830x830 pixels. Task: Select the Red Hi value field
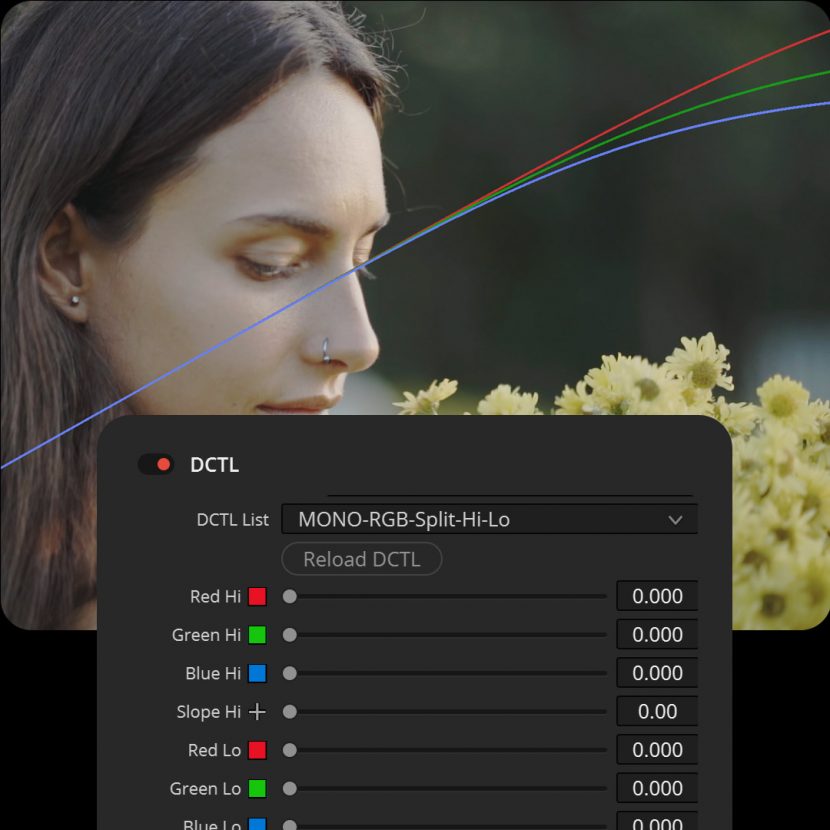tap(657, 597)
